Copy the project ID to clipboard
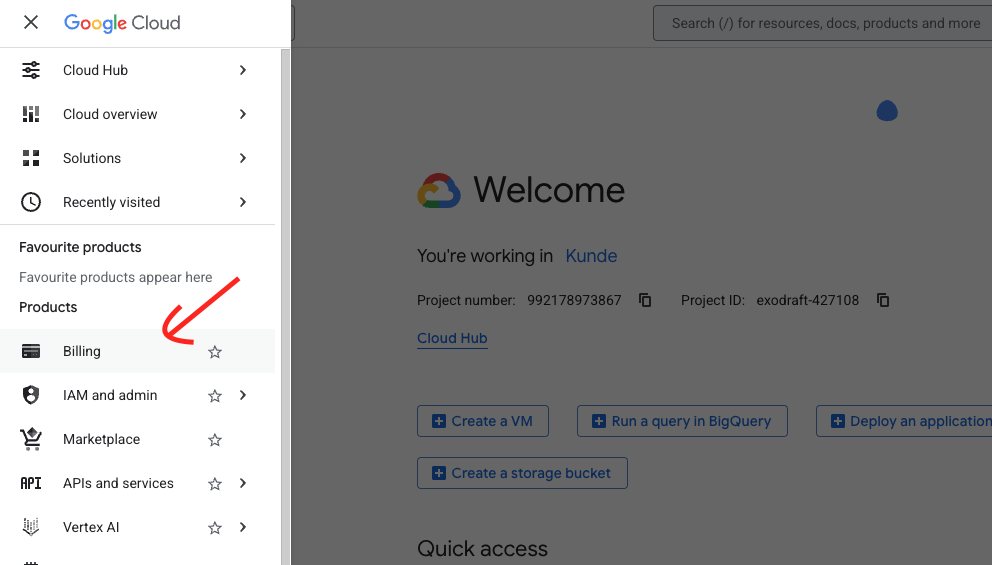This screenshot has width=992, height=565. point(883,300)
